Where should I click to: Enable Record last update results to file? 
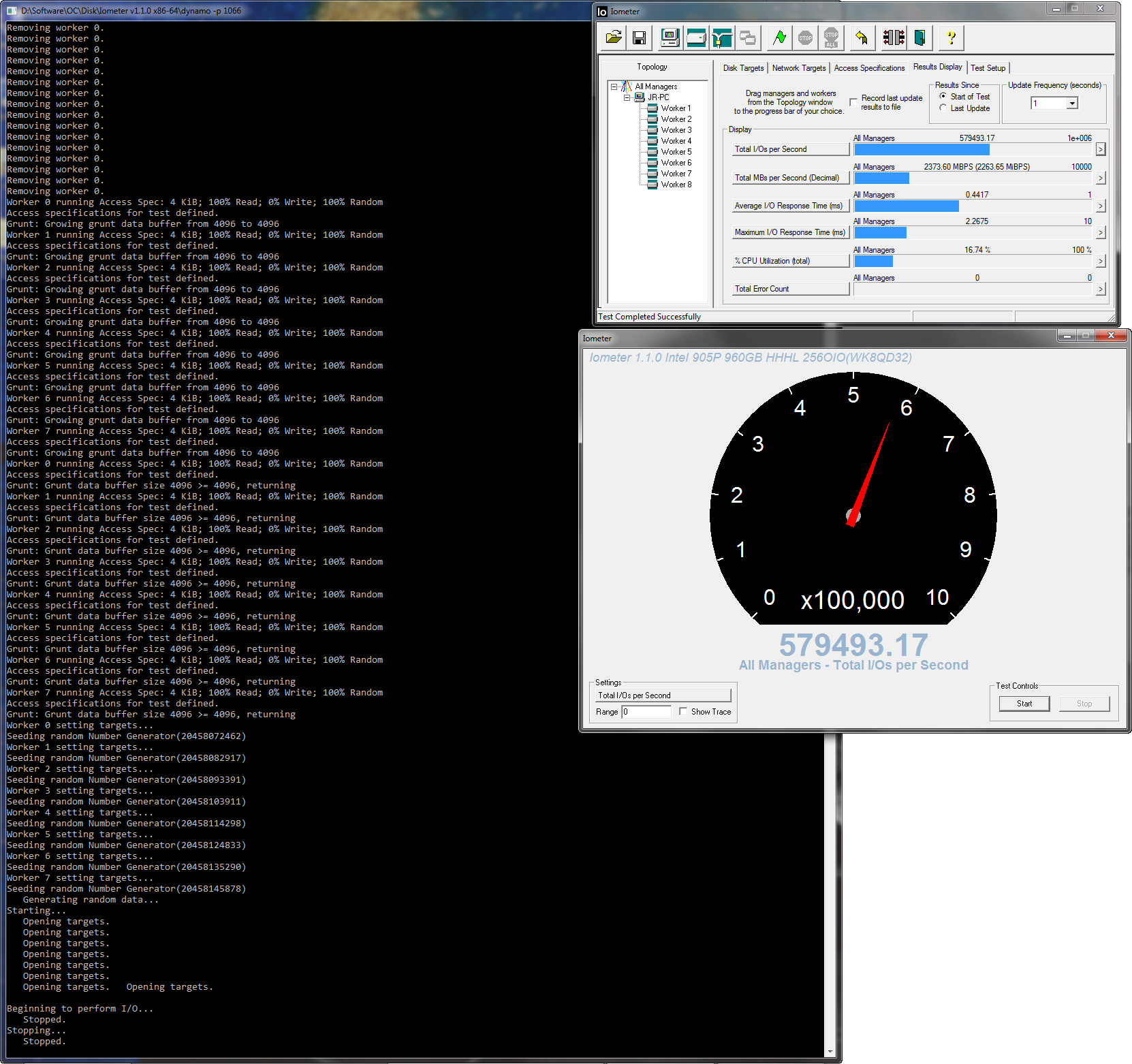click(x=853, y=102)
